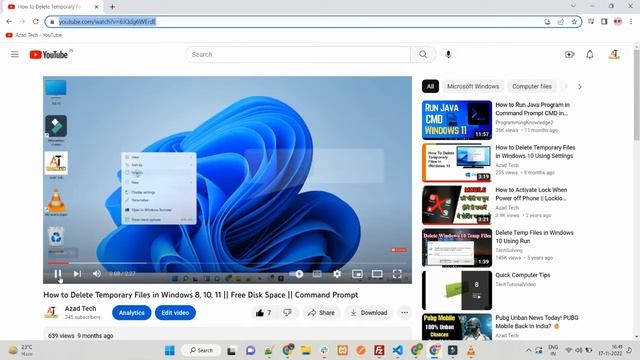The image size is (640, 360).
Task: Open Chrome tab search dropdown arrow
Action: (x=573, y=6)
